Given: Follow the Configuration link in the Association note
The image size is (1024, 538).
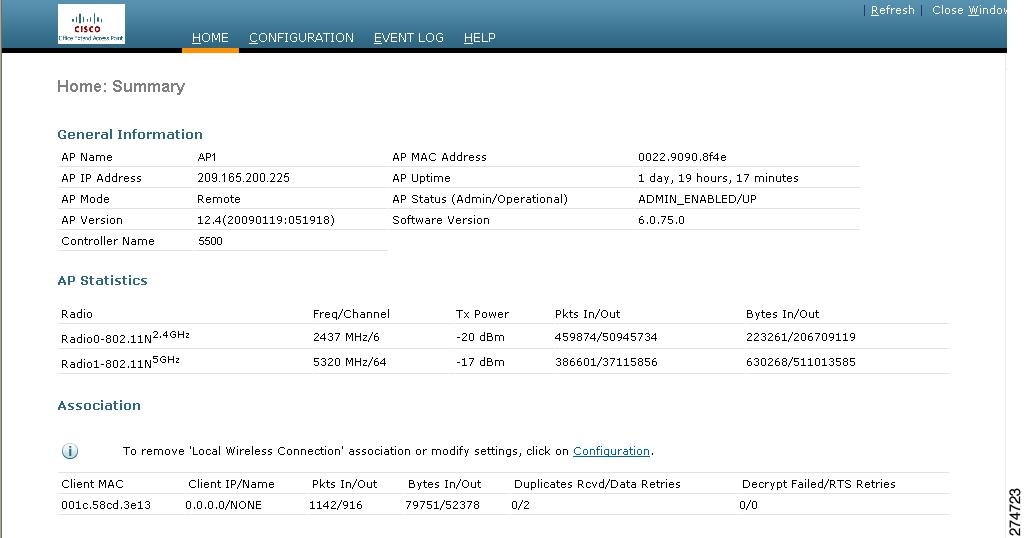Looking at the screenshot, I should click(611, 451).
